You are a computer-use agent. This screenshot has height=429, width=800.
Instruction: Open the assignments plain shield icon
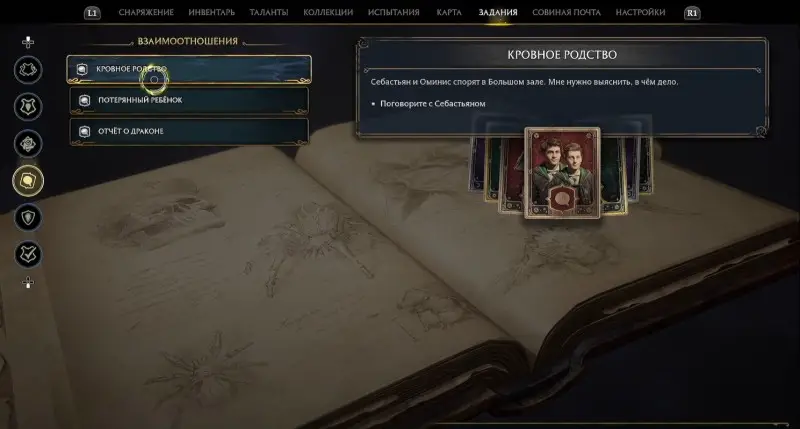(28, 218)
